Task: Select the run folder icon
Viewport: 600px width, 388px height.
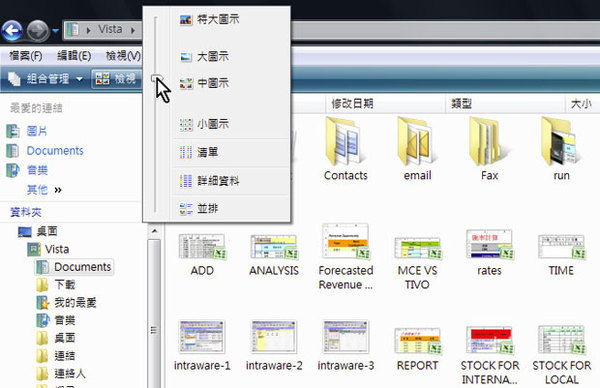Action: pyautogui.click(x=561, y=149)
